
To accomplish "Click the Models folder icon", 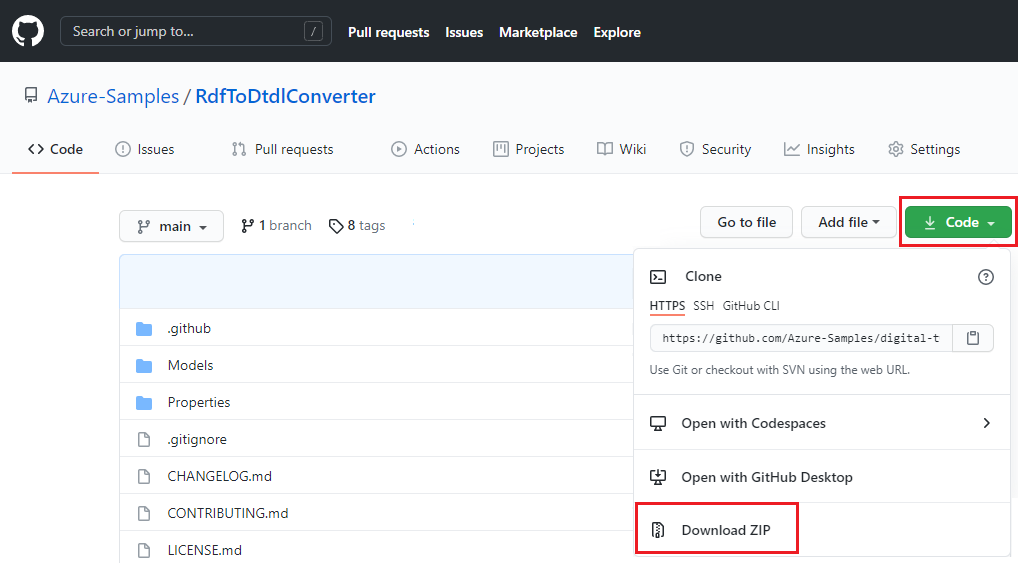I will [x=143, y=366].
